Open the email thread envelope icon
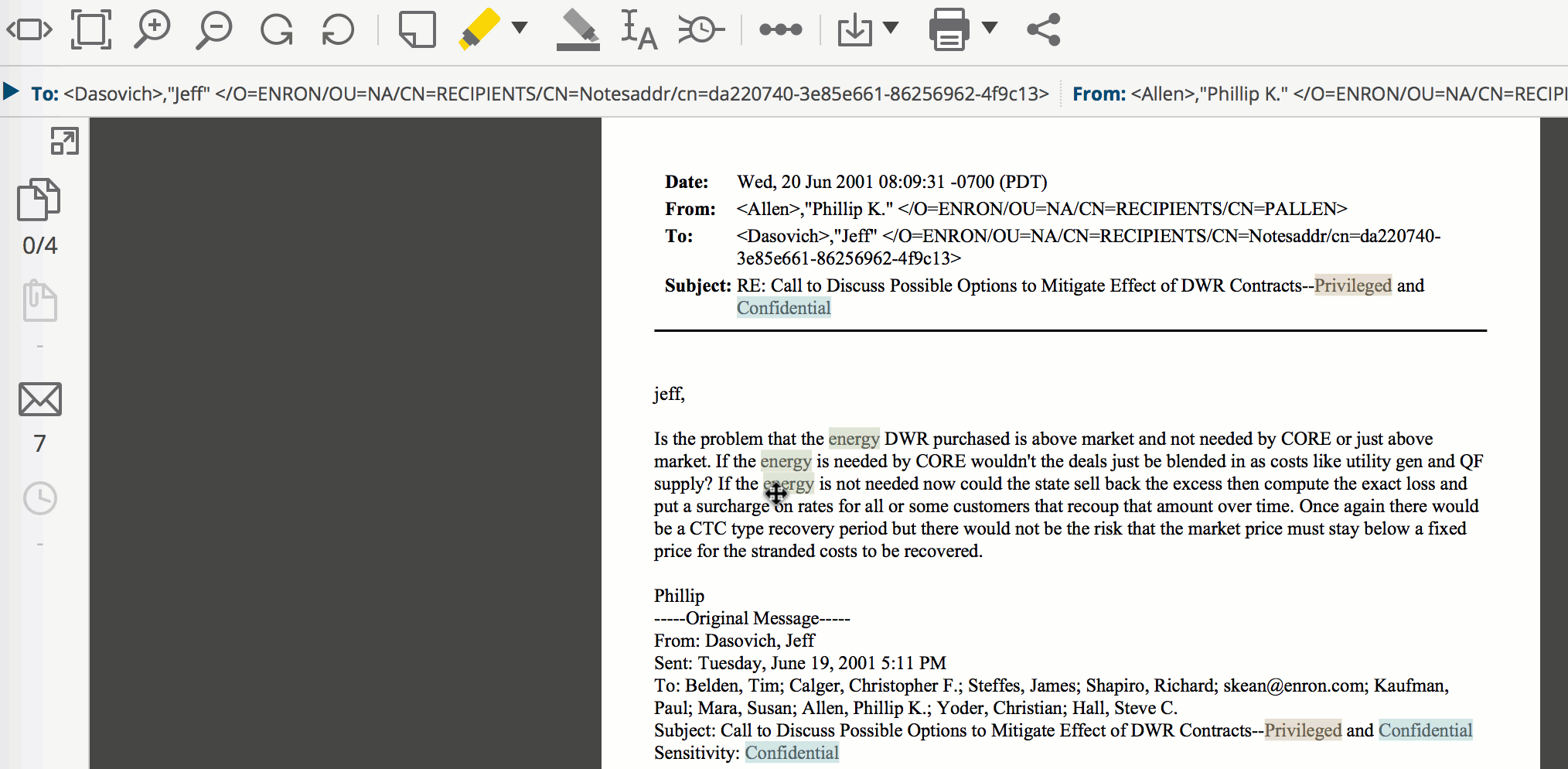The height and width of the screenshot is (769, 1568). [x=39, y=399]
